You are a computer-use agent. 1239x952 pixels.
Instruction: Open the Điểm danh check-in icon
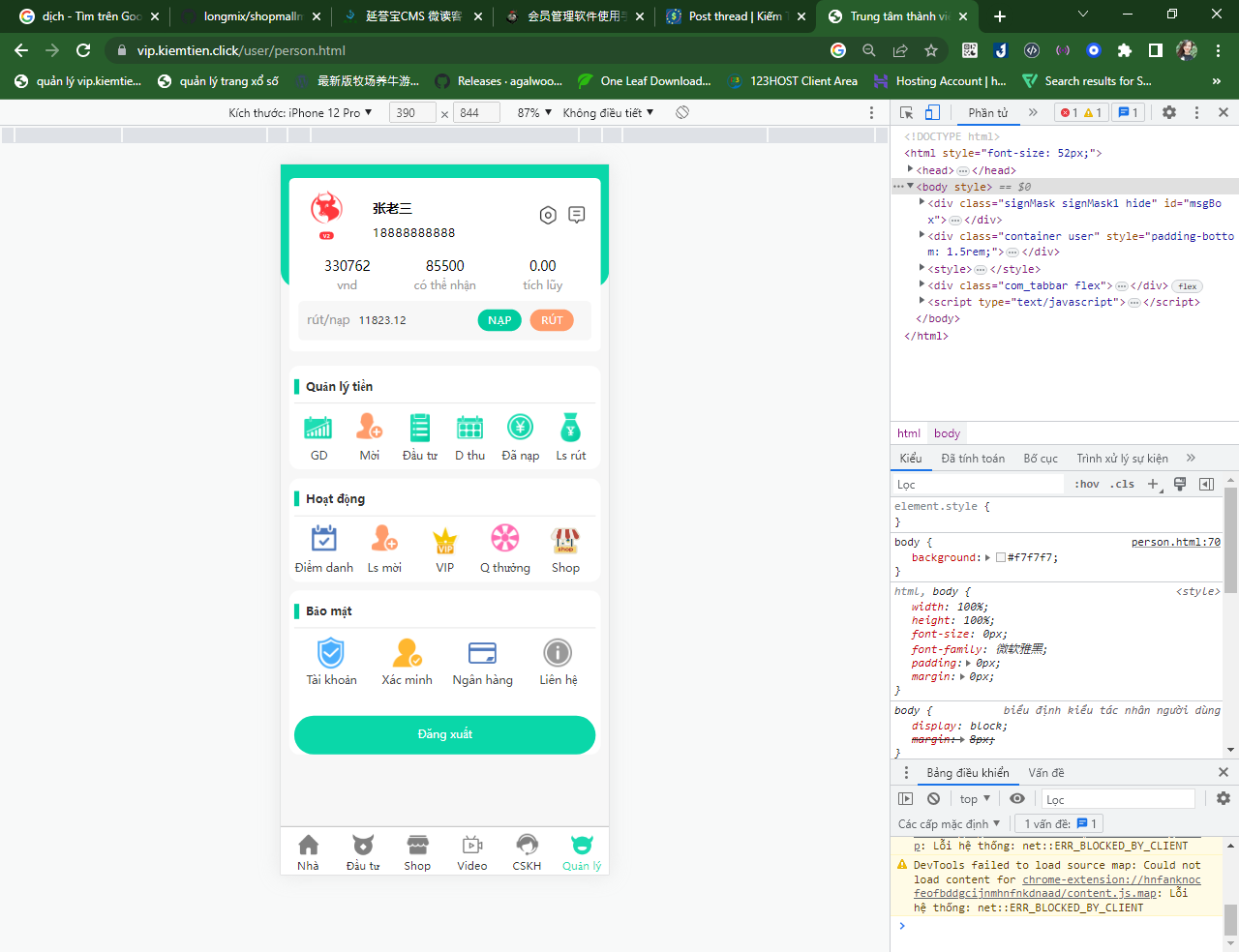(x=324, y=539)
